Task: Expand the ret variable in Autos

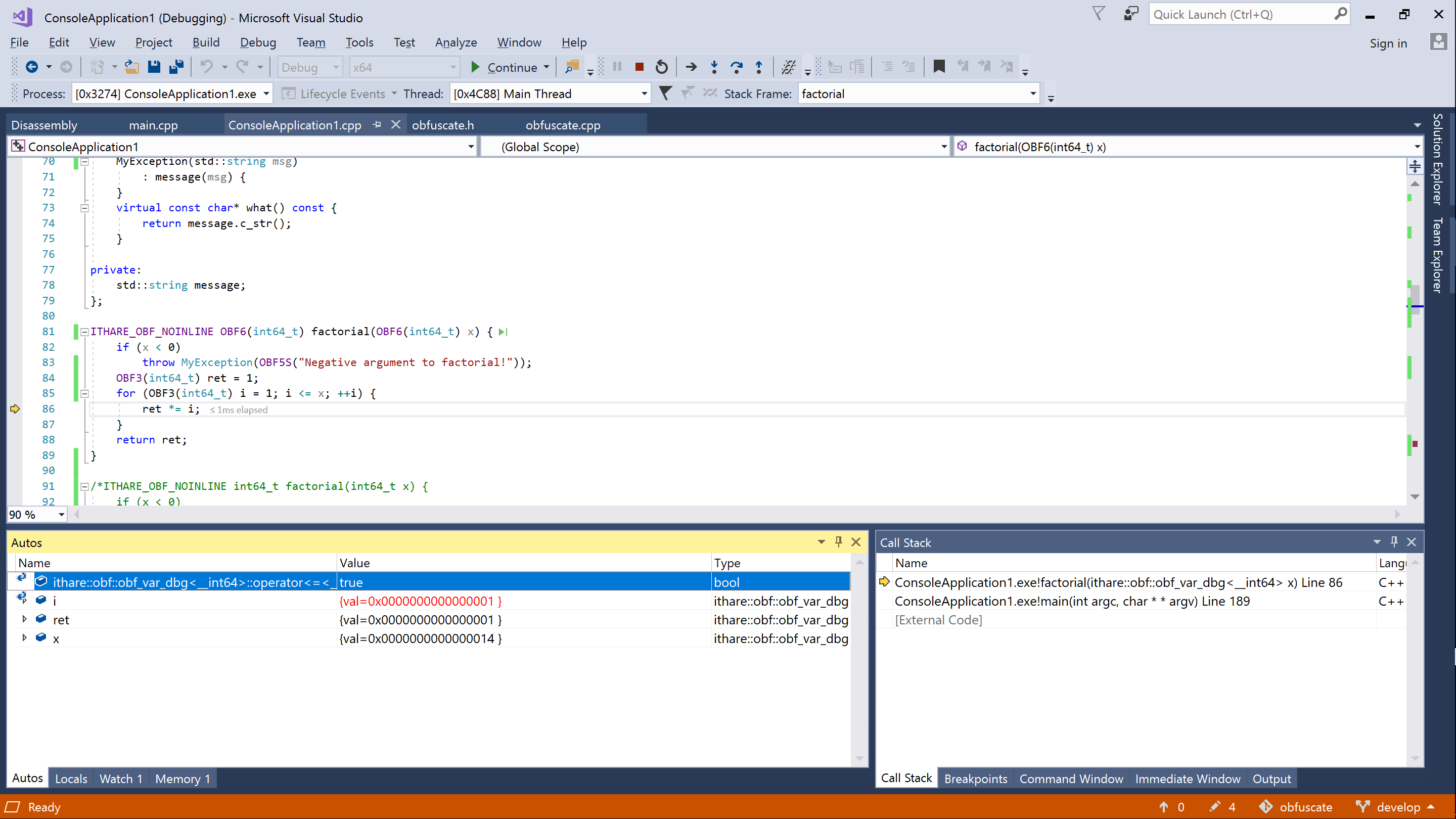Action: click(24, 619)
